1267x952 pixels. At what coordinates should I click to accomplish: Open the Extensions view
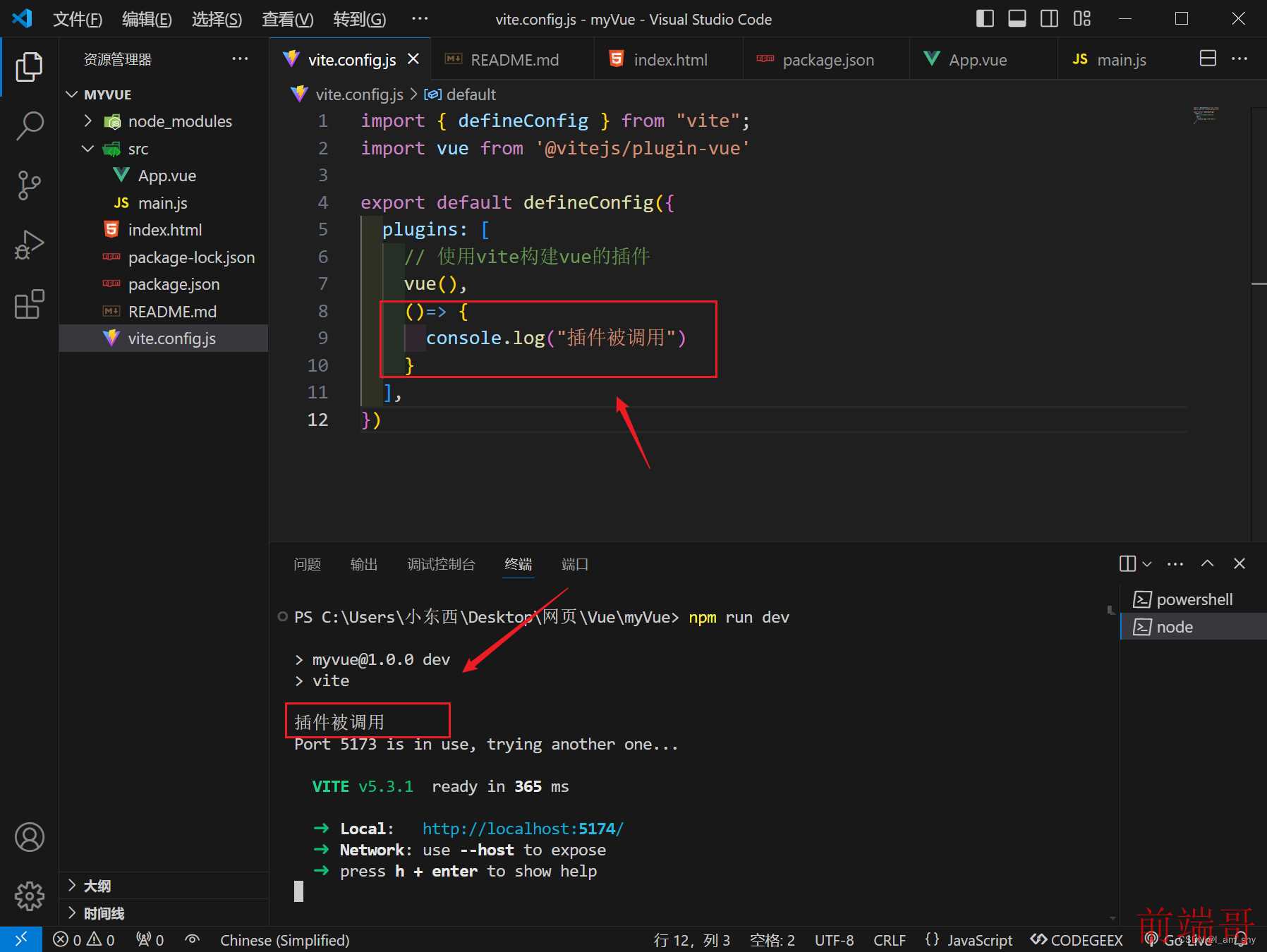(29, 305)
